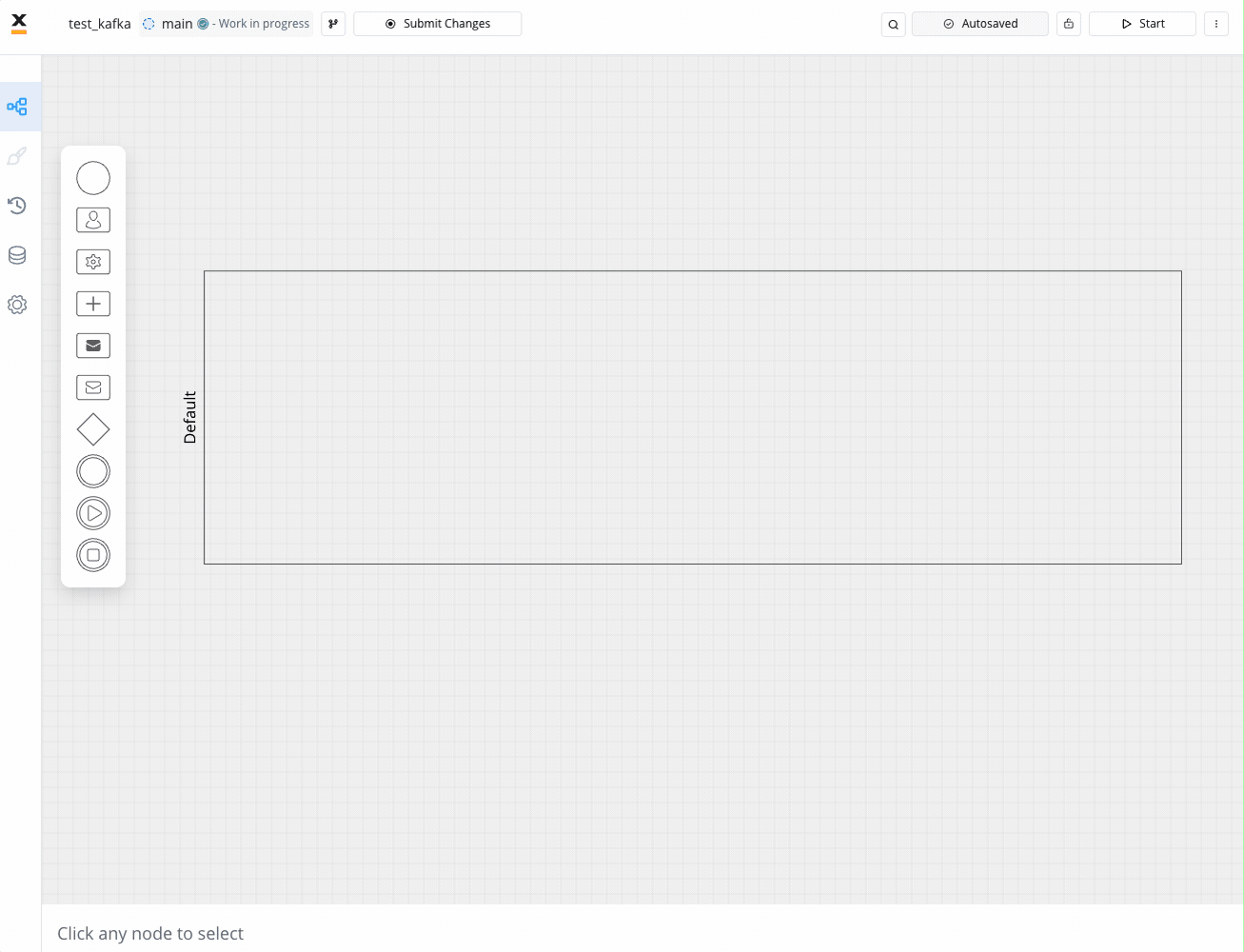Viewport: 1244px width, 952px height.
Task: Click inside the Default swimlane rectangle
Action: 693,417
